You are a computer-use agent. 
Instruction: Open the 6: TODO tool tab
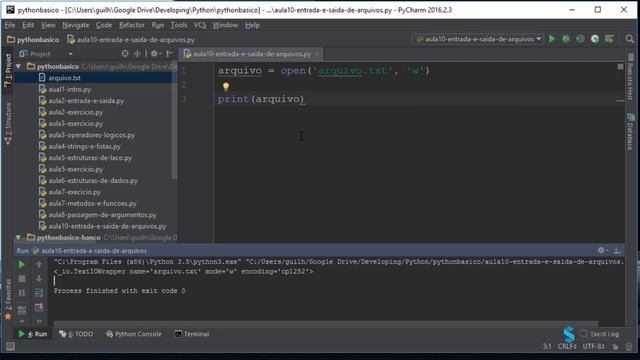(x=76, y=334)
